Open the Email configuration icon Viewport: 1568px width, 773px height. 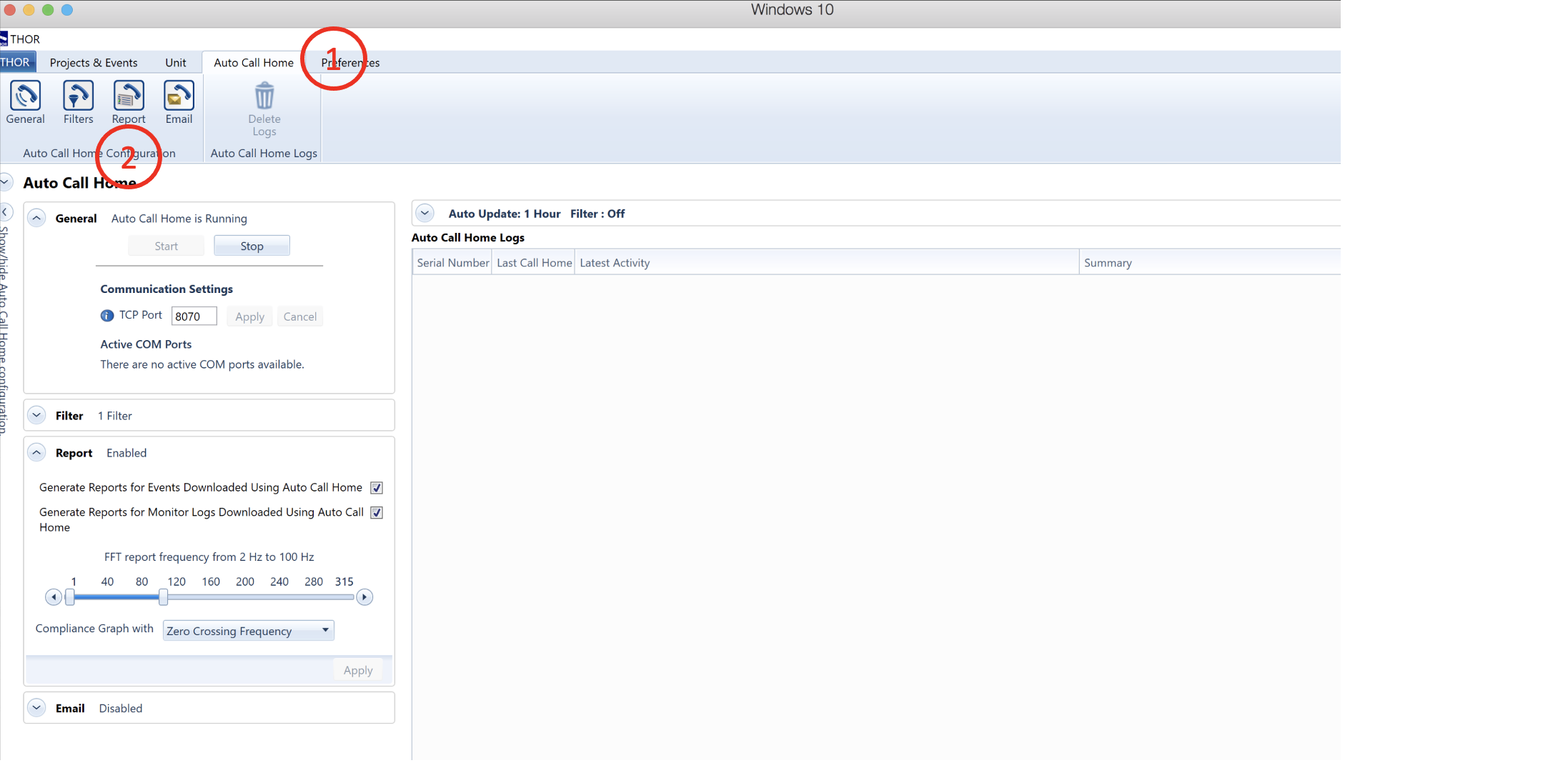[x=179, y=96]
